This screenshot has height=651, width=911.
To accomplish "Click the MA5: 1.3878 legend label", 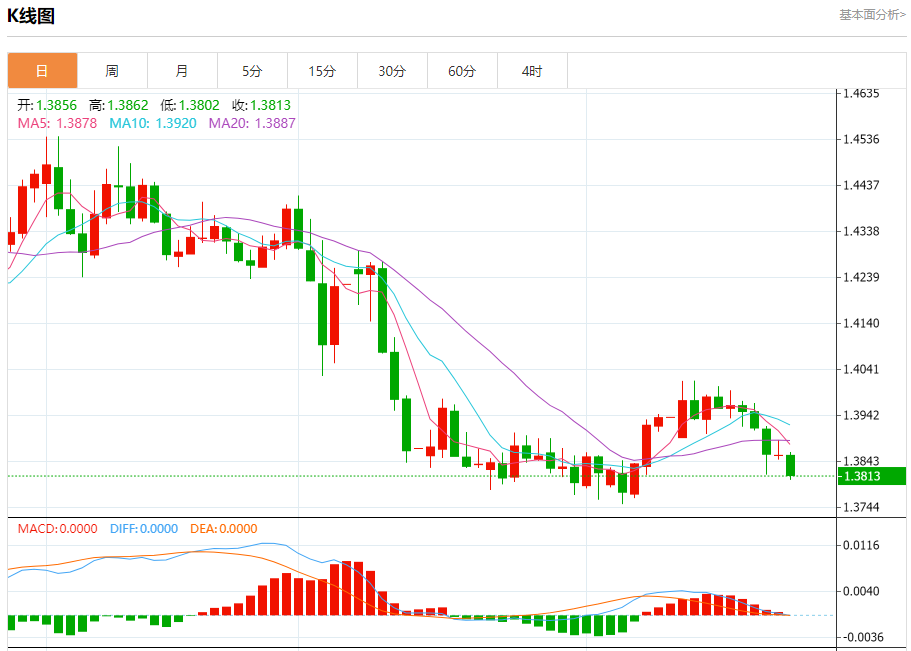I will [x=58, y=123].
